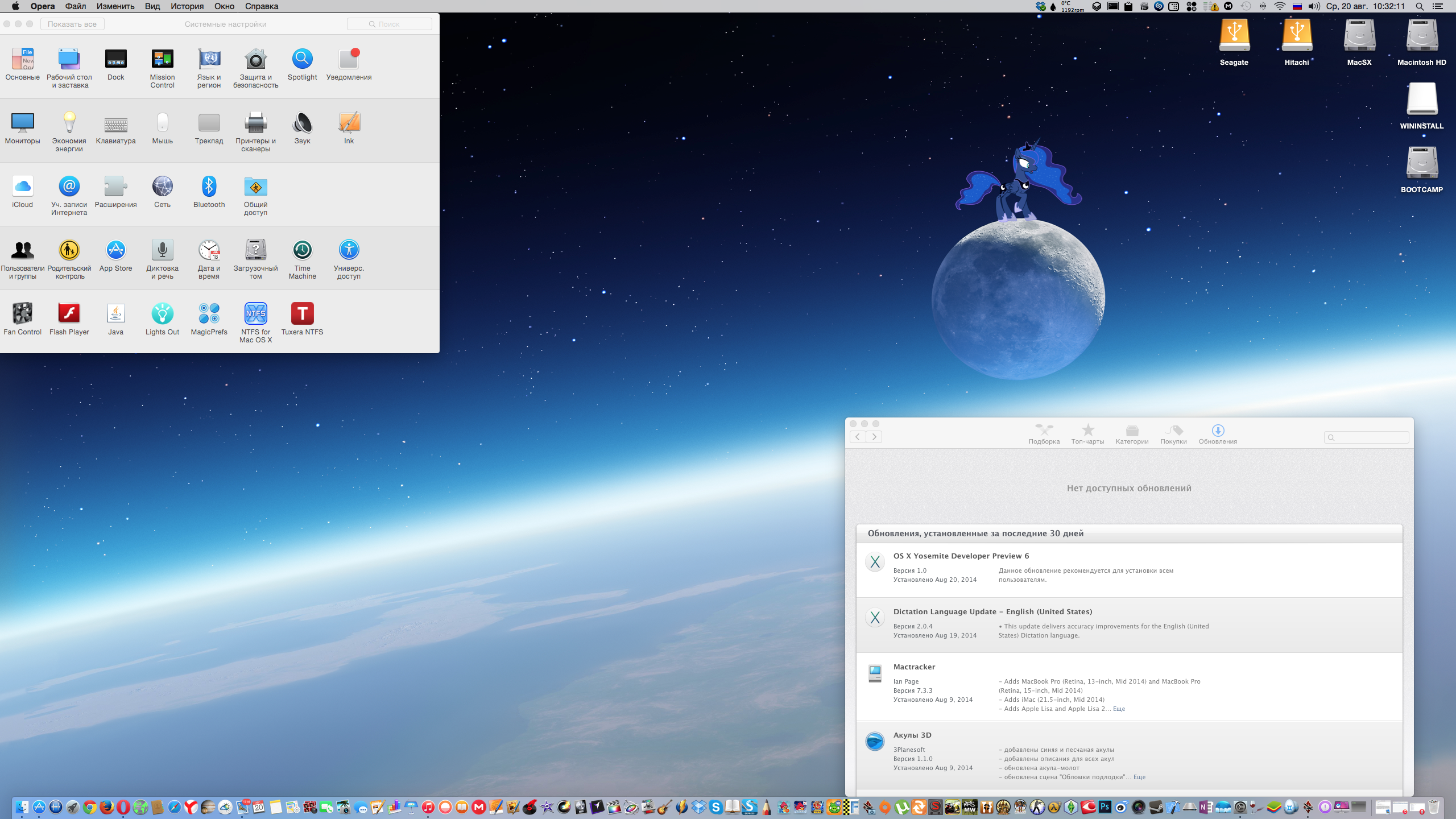Expand the Sharks 3D notes via More link
1456x819 pixels.
coord(1139,777)
